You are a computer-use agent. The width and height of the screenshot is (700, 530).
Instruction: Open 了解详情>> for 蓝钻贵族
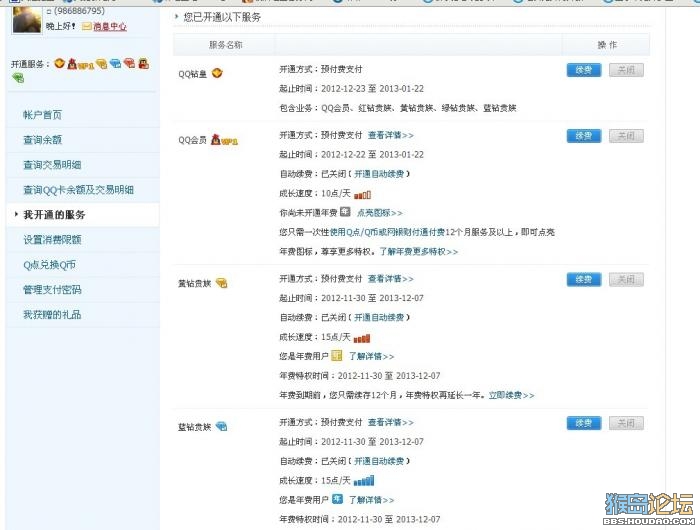click(x=371, y=500)
